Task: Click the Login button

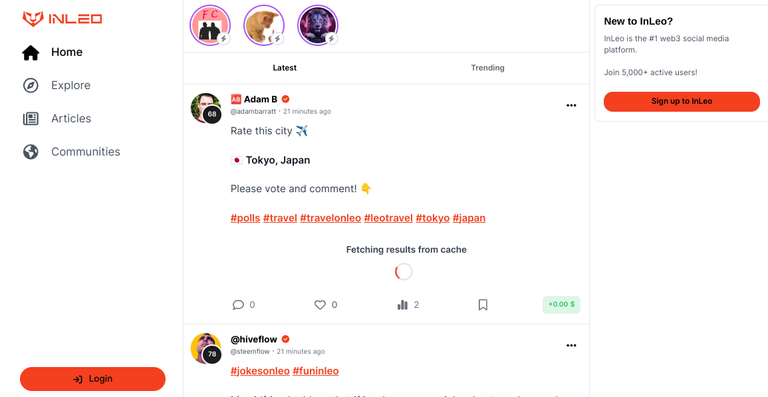Action: 93,379
